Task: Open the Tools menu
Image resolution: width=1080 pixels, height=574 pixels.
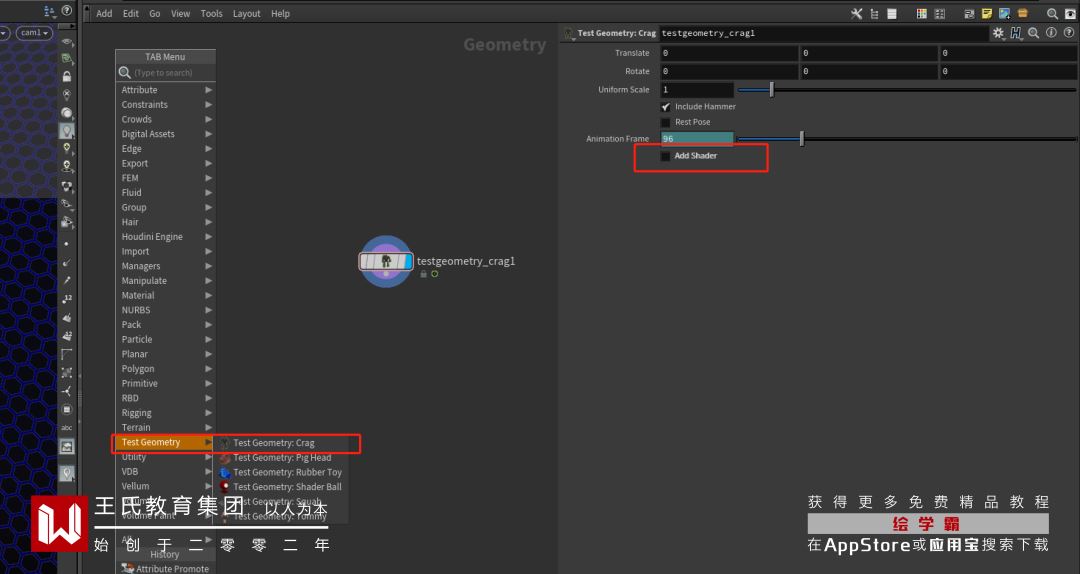Action: pos(211,13)
